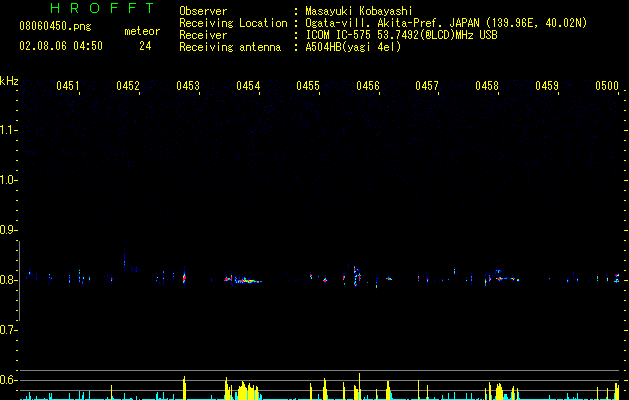Image resolution: width=629 pixels, height=400 pixels.
Task: Click the gray frequency range bar at left
Action: click(x=20, y=281)
